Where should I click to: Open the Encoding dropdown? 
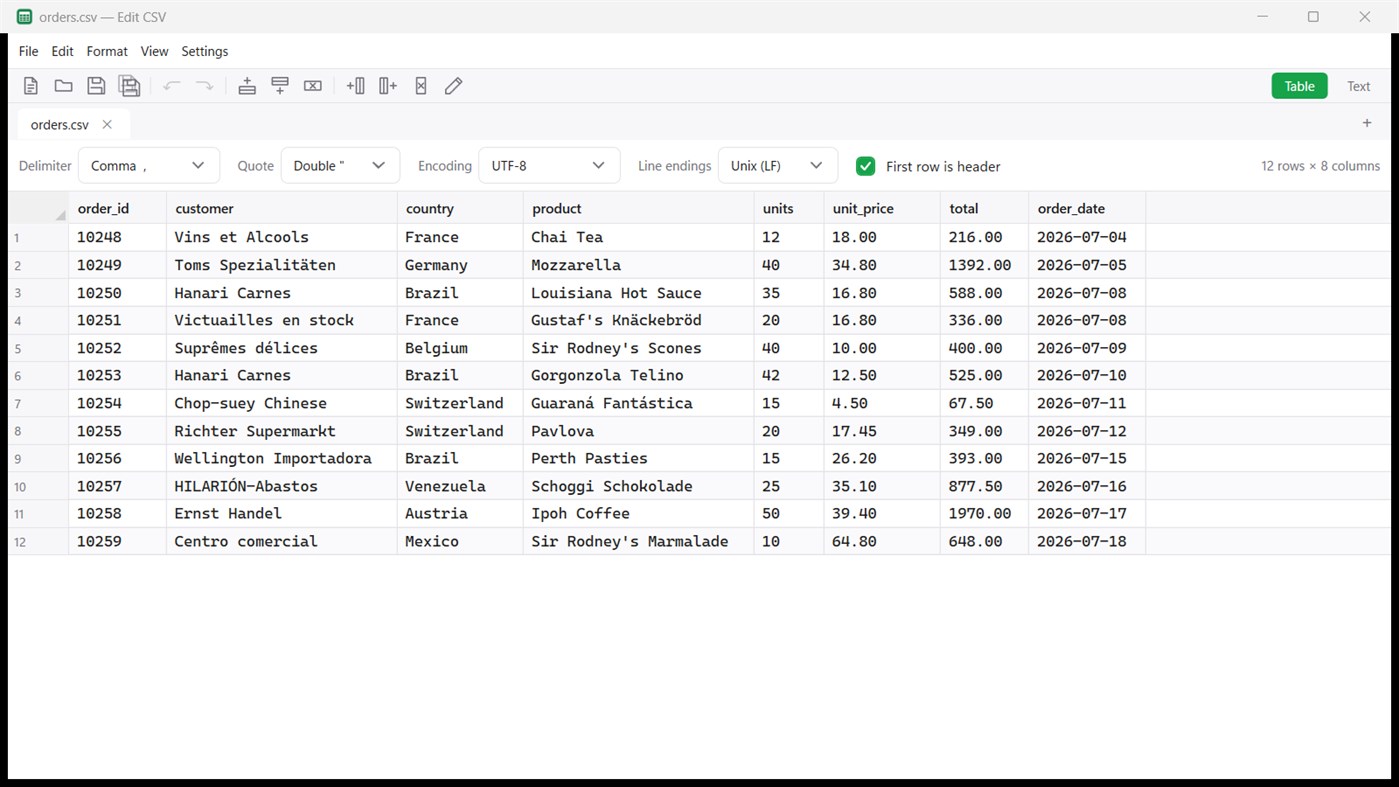click(x=549, y=166)
